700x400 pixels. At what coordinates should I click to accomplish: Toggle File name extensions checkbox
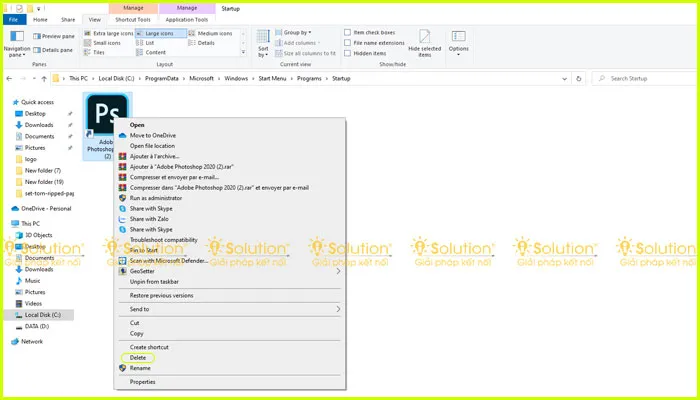(x=346, y=43)
